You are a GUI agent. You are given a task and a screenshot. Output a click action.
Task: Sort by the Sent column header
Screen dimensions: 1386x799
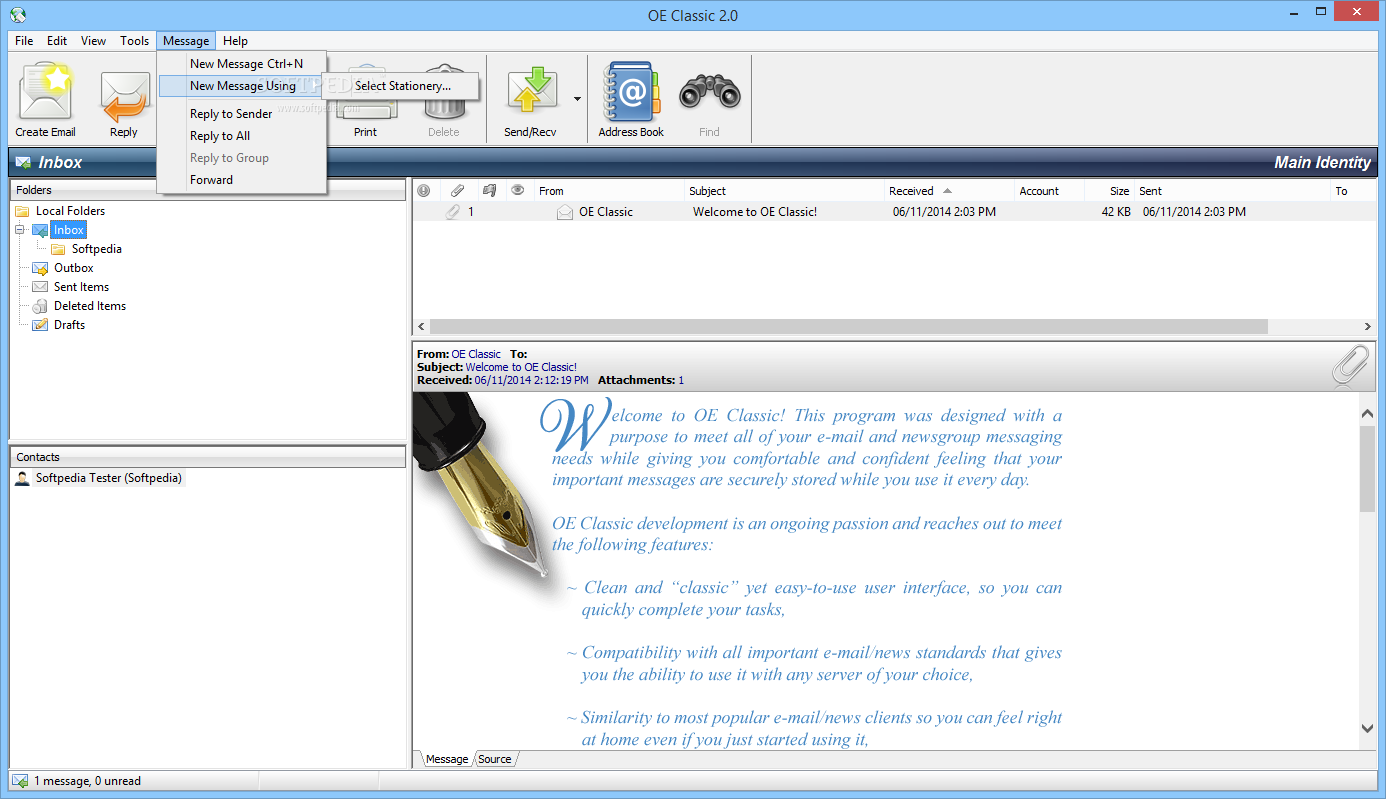tap(1233, 191)
